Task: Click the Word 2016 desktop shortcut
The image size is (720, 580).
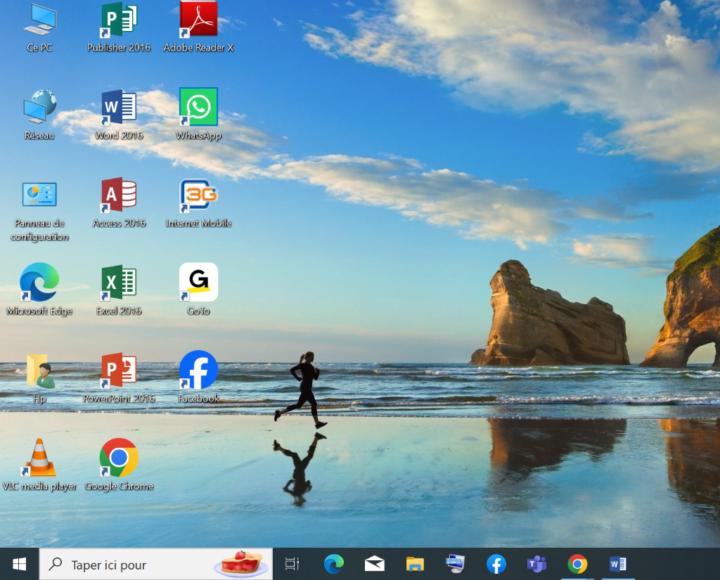Action: click(x=118, y=107)
